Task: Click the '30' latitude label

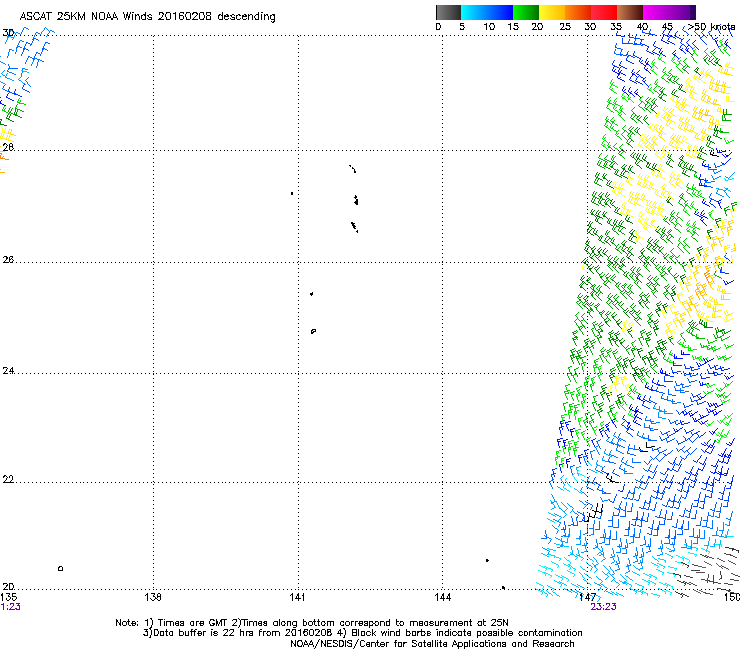Action: point(8,33)
